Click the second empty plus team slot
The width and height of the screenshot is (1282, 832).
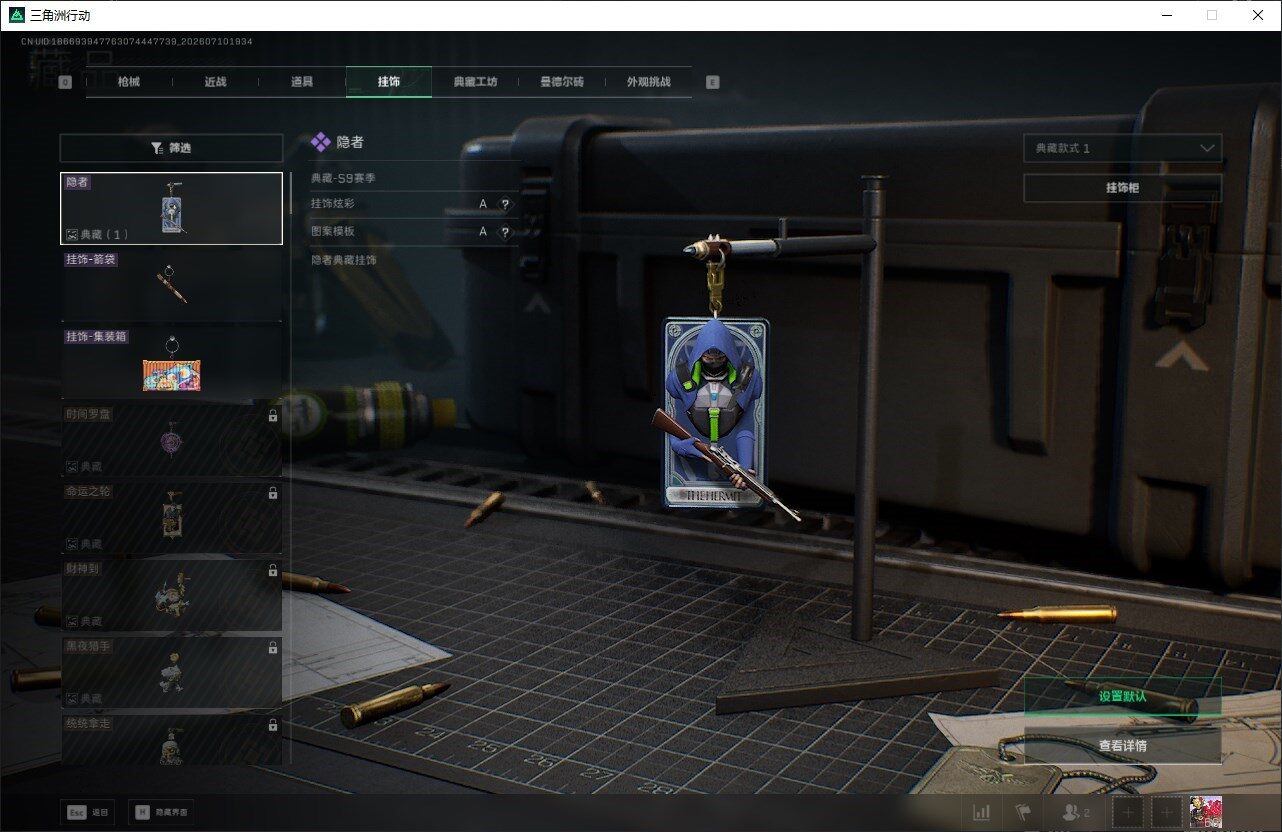click(x=1167, y=812)
